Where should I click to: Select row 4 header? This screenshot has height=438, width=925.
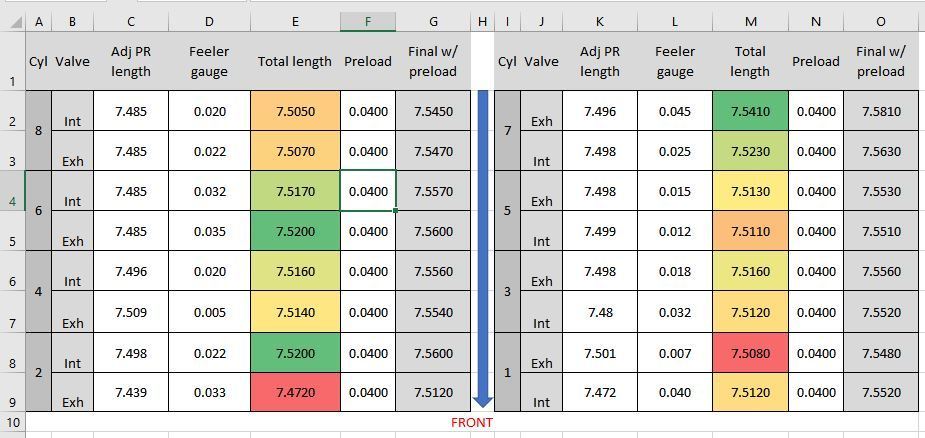point(12,191)
